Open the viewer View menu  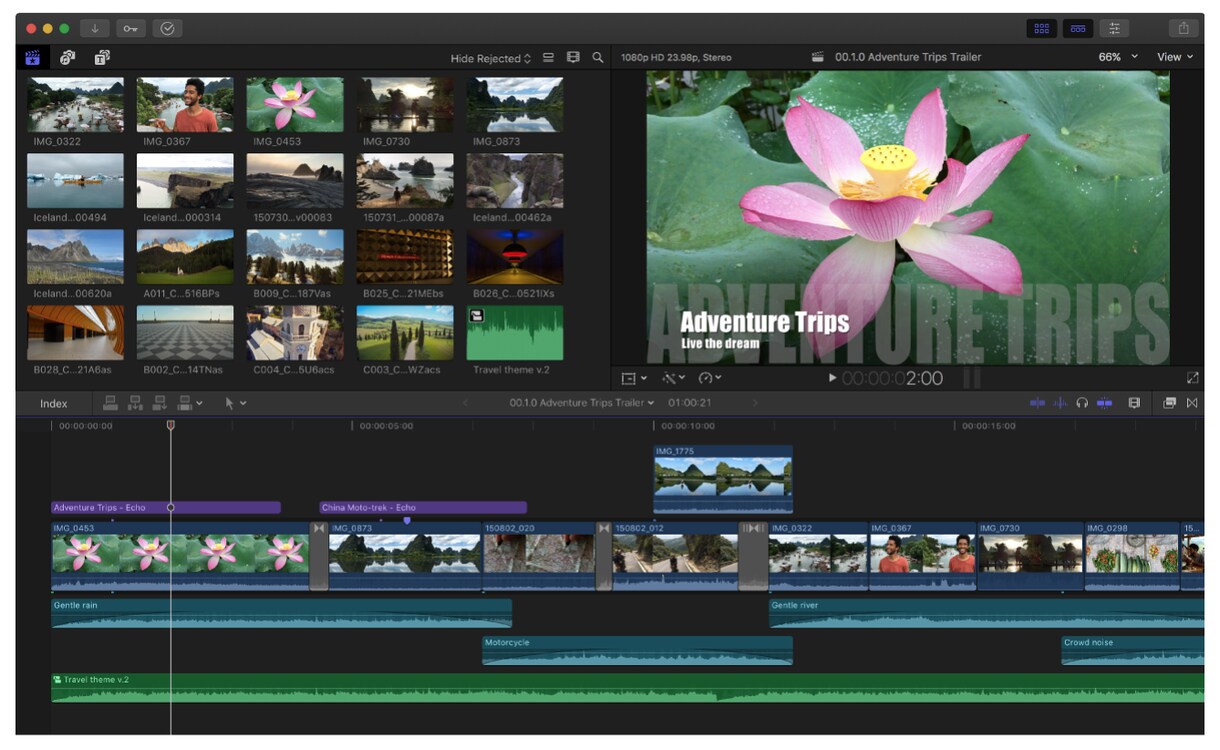coord(1175,57)
